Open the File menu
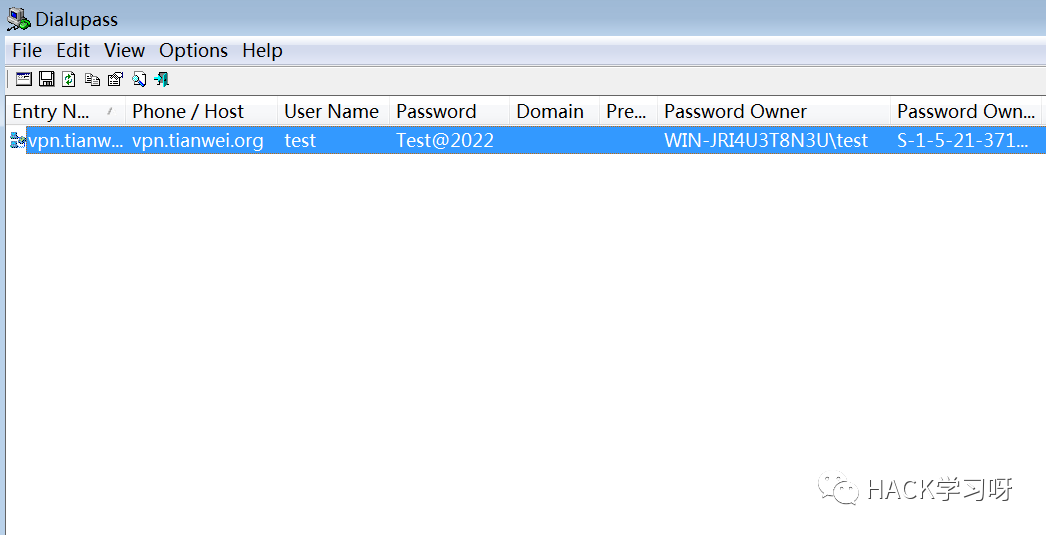This screenshot has width=1046, height=535. click(27, 50)
